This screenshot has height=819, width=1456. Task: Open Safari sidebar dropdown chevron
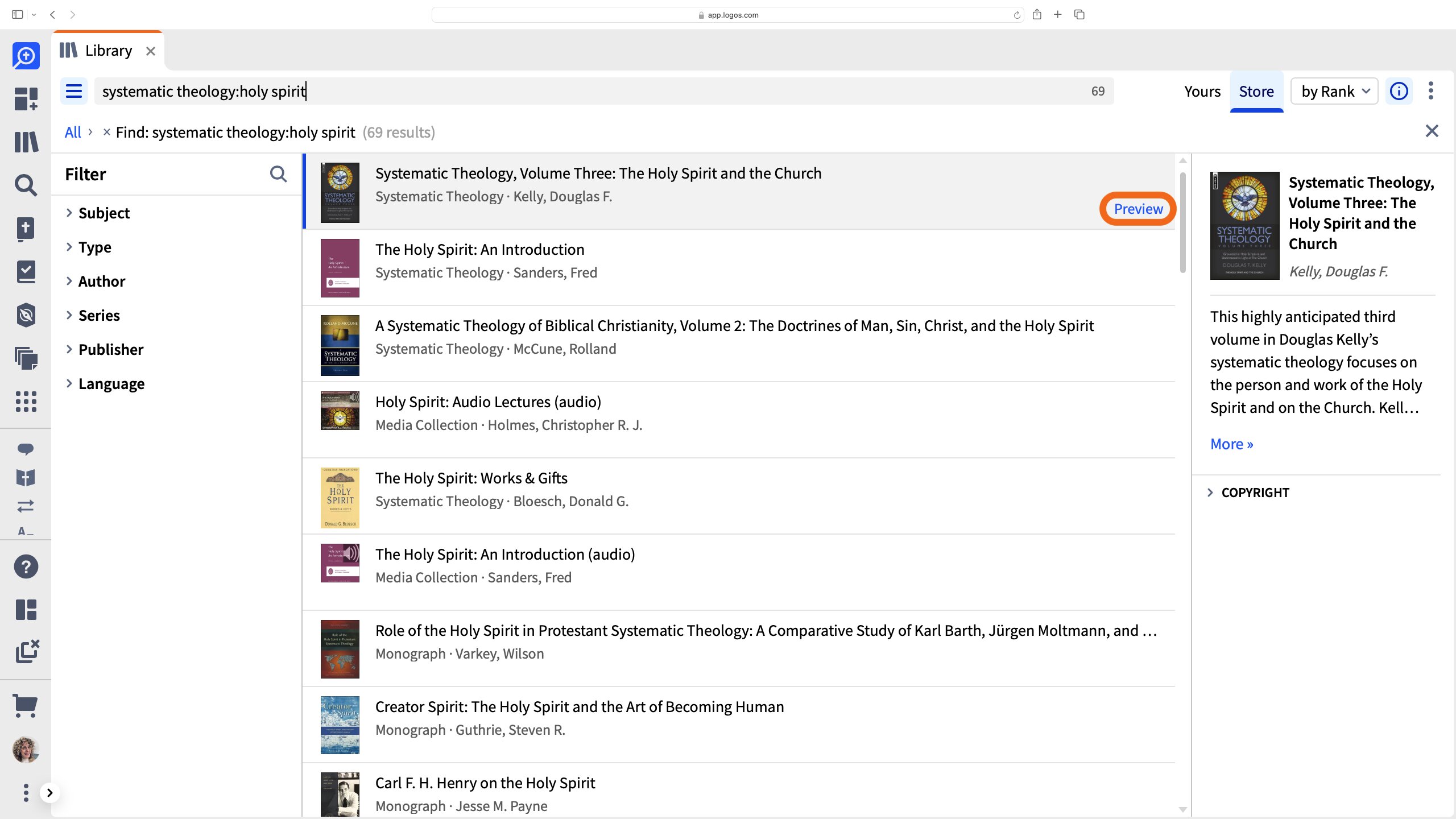tap(34, 15)
